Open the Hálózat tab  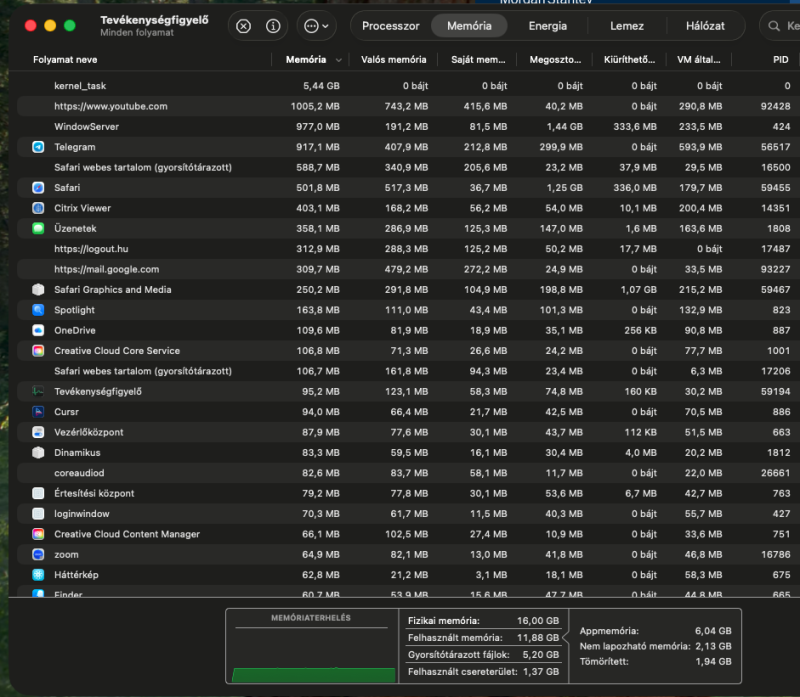click(705, 26)
